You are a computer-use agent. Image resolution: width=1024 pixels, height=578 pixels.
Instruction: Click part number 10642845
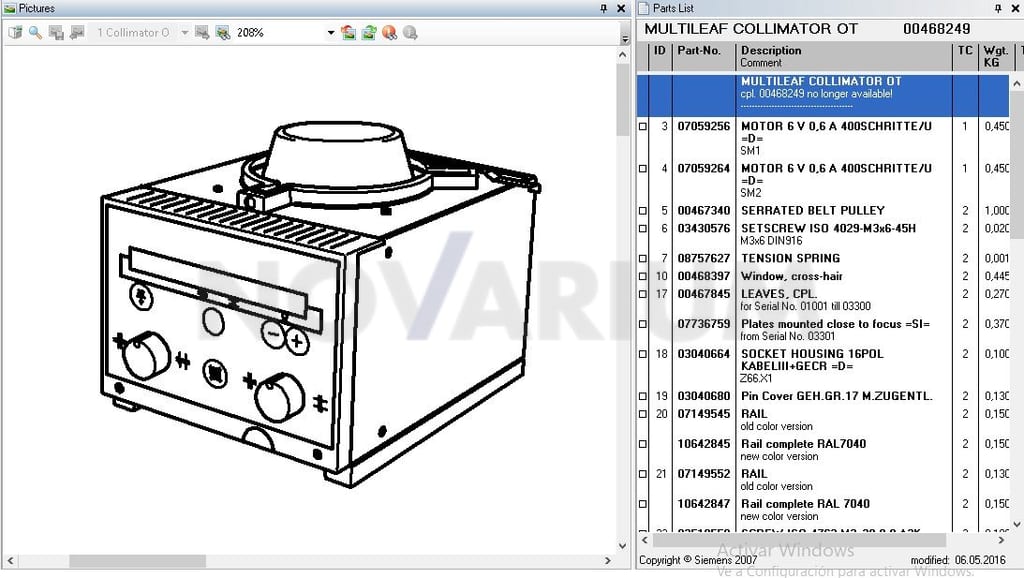click(703, 444)
